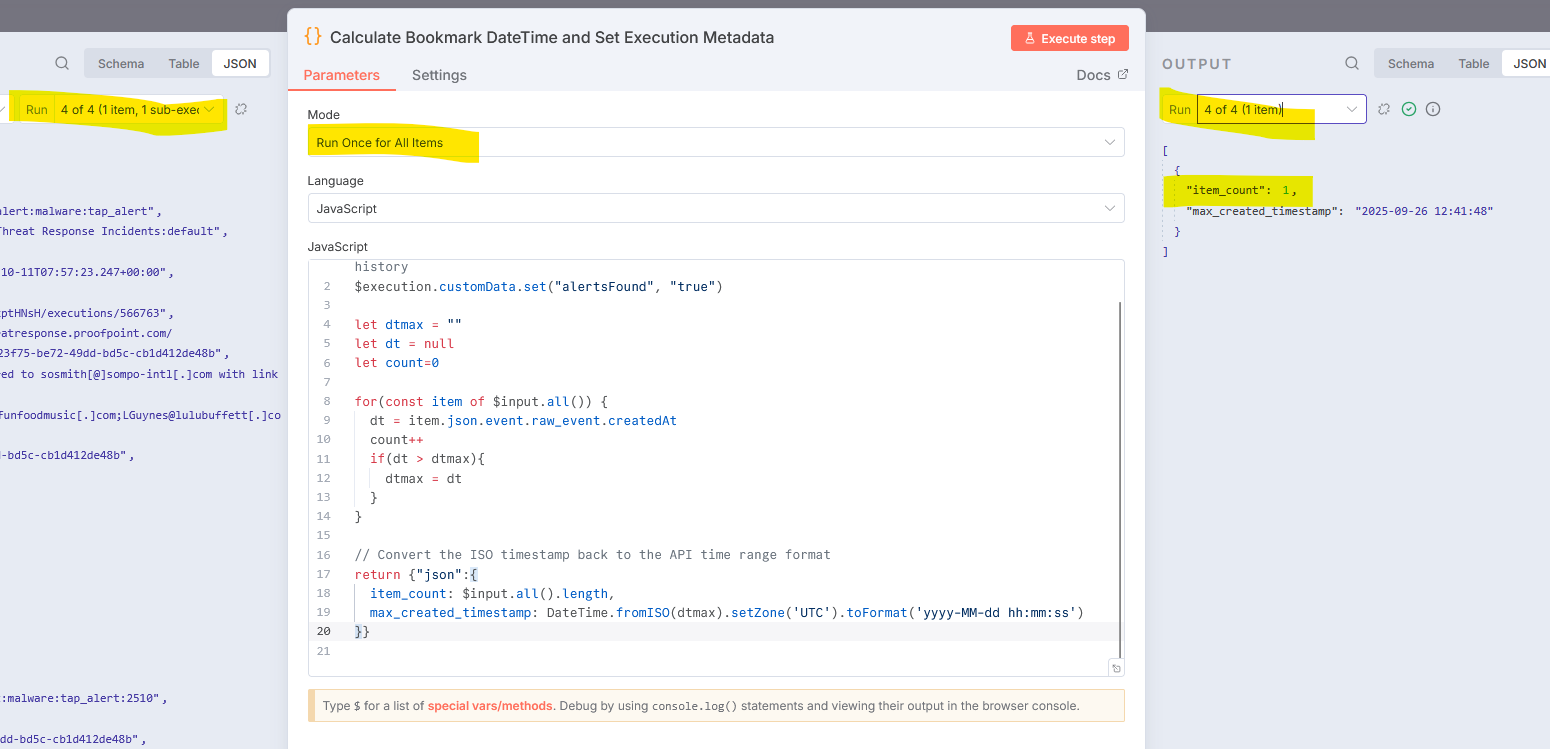
Task: Open the Language dropdown
Action: click(x=715, y=209)
